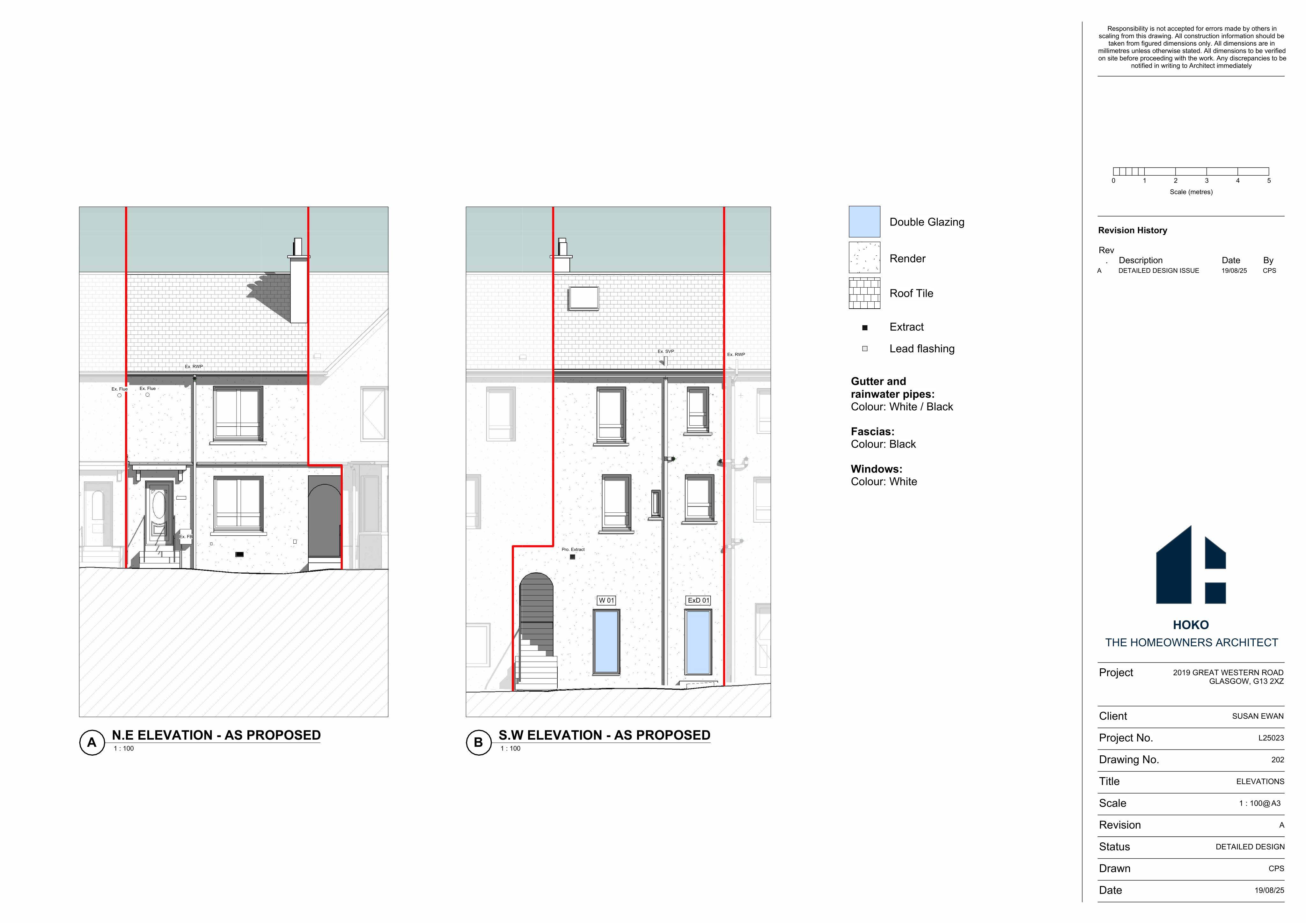Click the Status value 'DETAILED DESIGN'

tap(1250, 847)
